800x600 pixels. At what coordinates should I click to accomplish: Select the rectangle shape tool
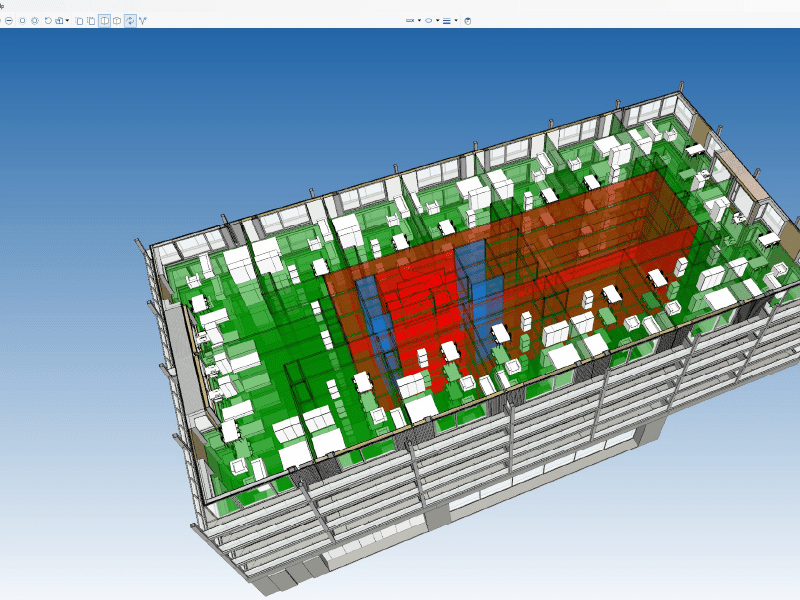(410, 20)
